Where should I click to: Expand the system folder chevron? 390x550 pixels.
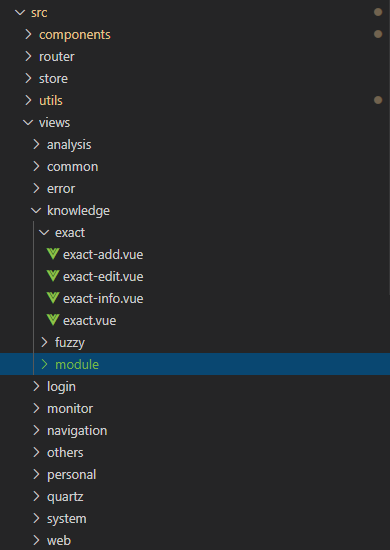36,518
